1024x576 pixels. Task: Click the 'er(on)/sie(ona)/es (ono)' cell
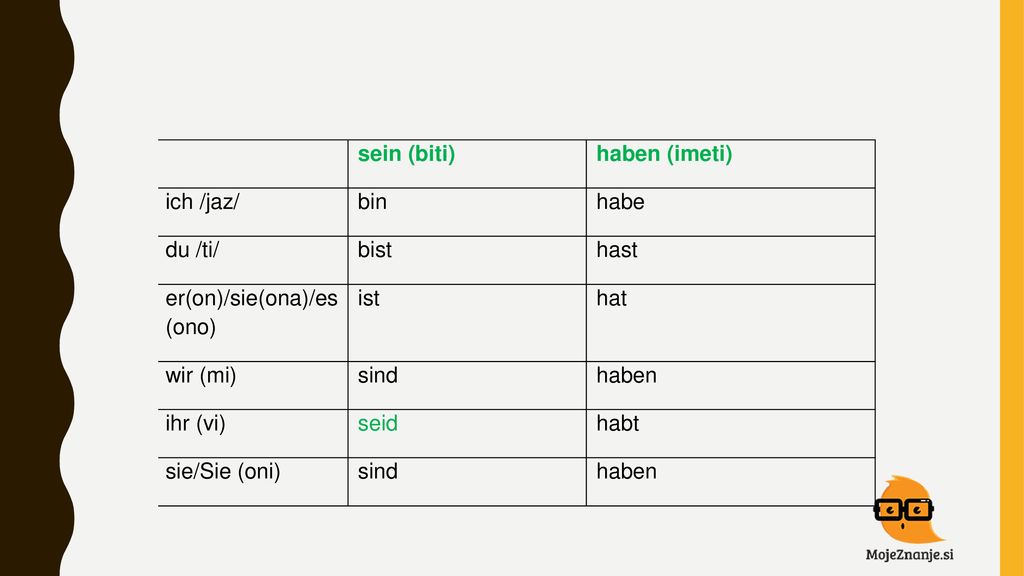(x=253, y=323)
